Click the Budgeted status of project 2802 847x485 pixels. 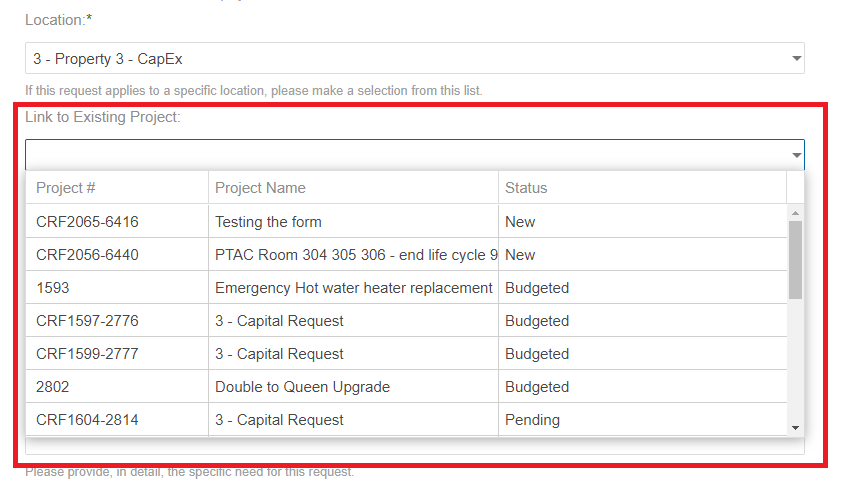point(537,387)
